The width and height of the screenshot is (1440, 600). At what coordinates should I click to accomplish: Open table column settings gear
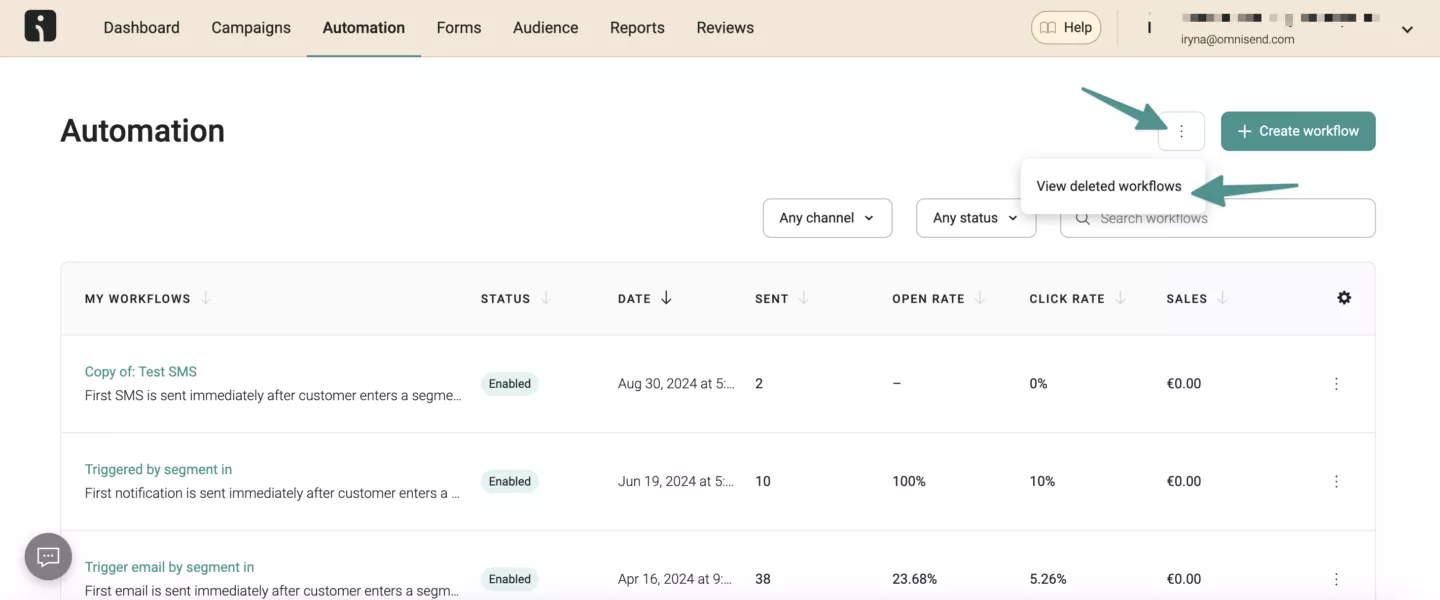pyautogui.click(x=1344, y=298)
